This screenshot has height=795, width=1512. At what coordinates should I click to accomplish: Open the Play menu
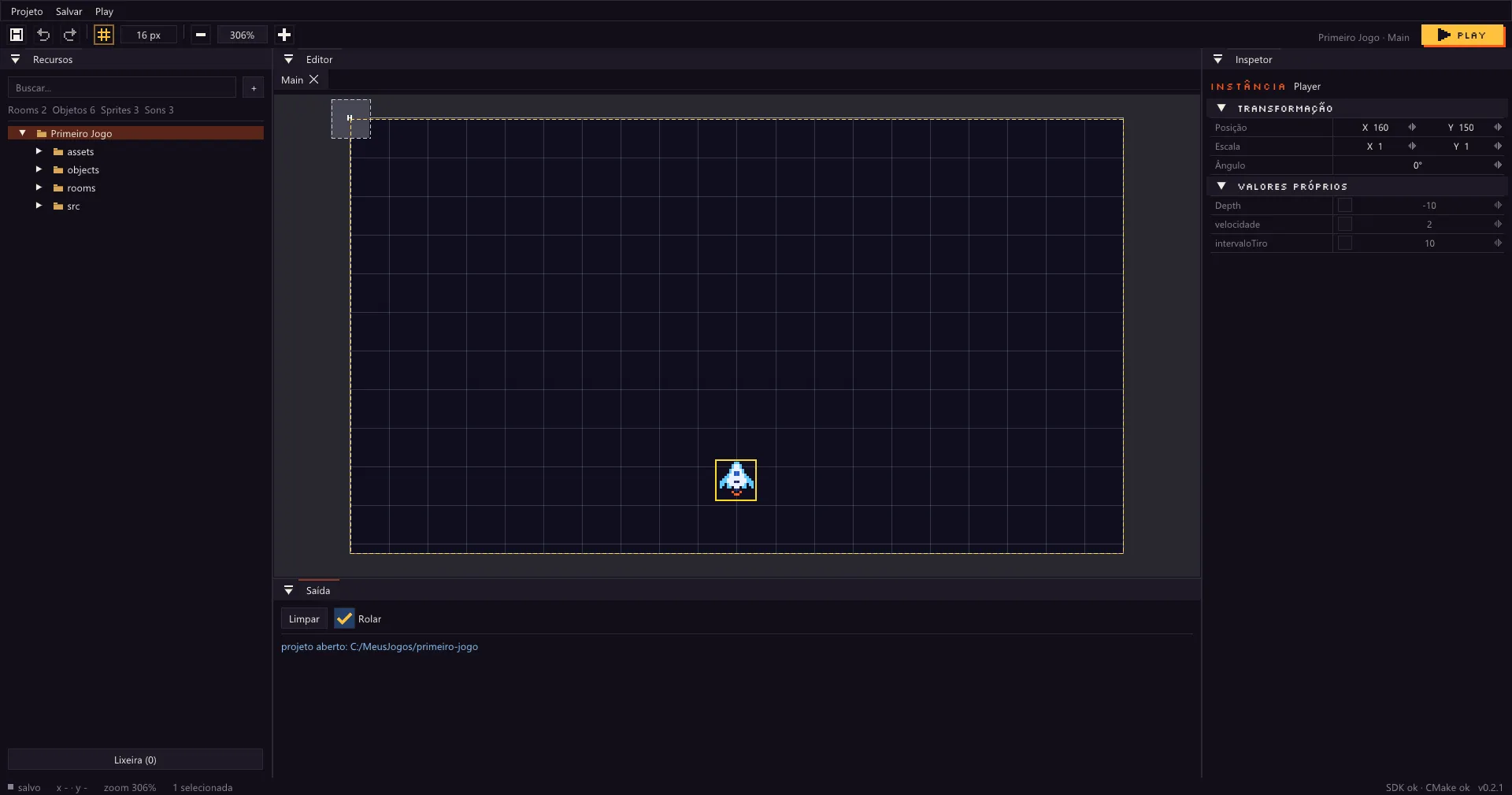[104, 11]
